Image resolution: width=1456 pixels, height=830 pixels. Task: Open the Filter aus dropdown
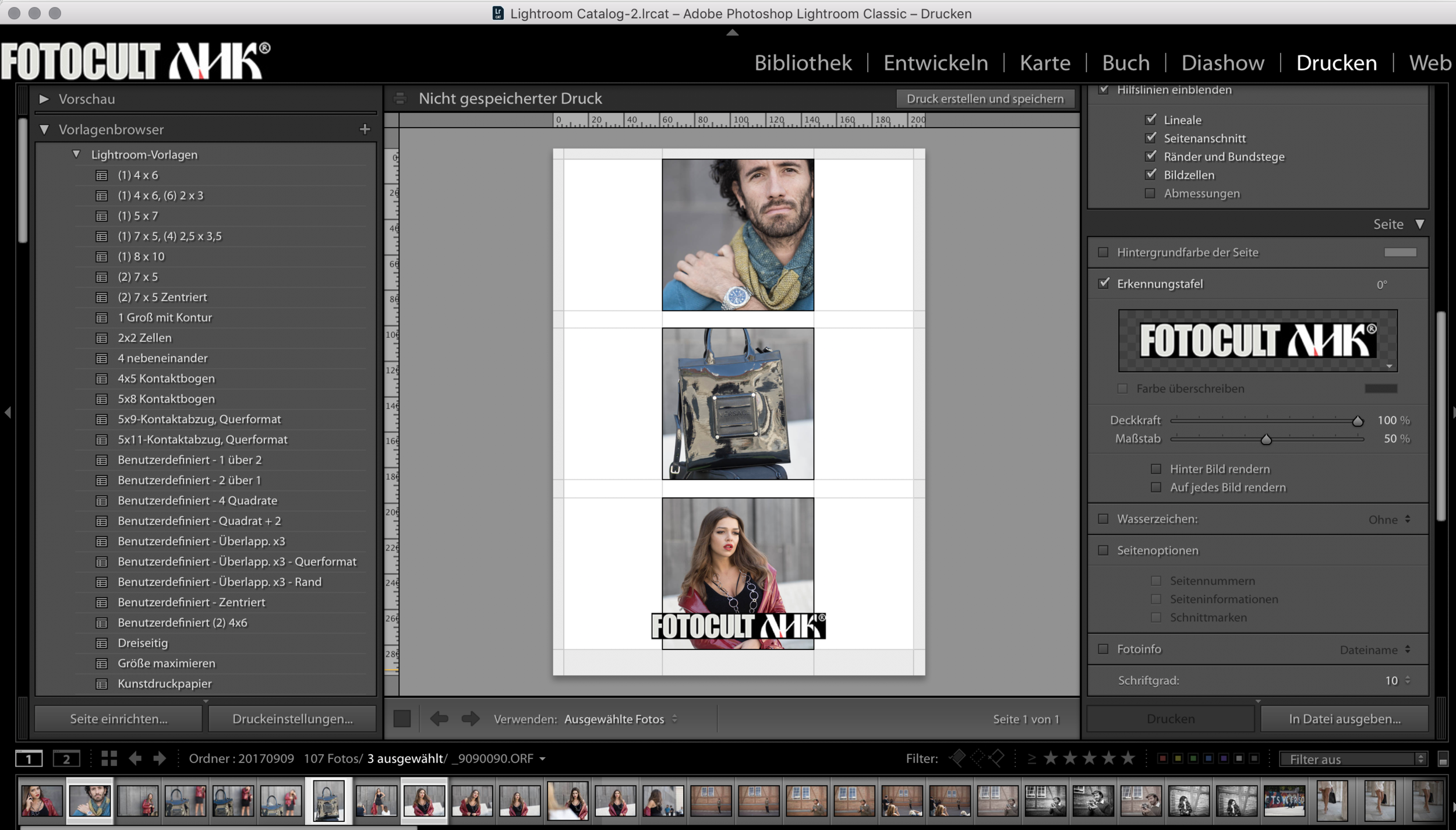[1352, 759]
